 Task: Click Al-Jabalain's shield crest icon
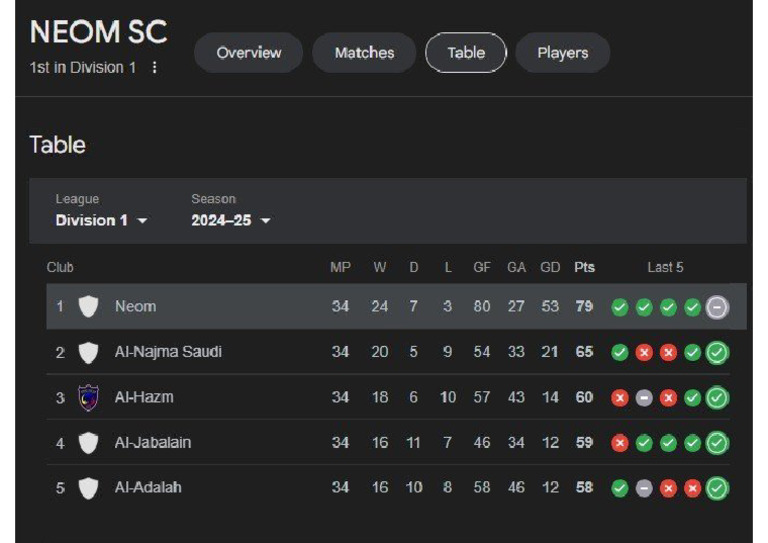click(89, 443)
